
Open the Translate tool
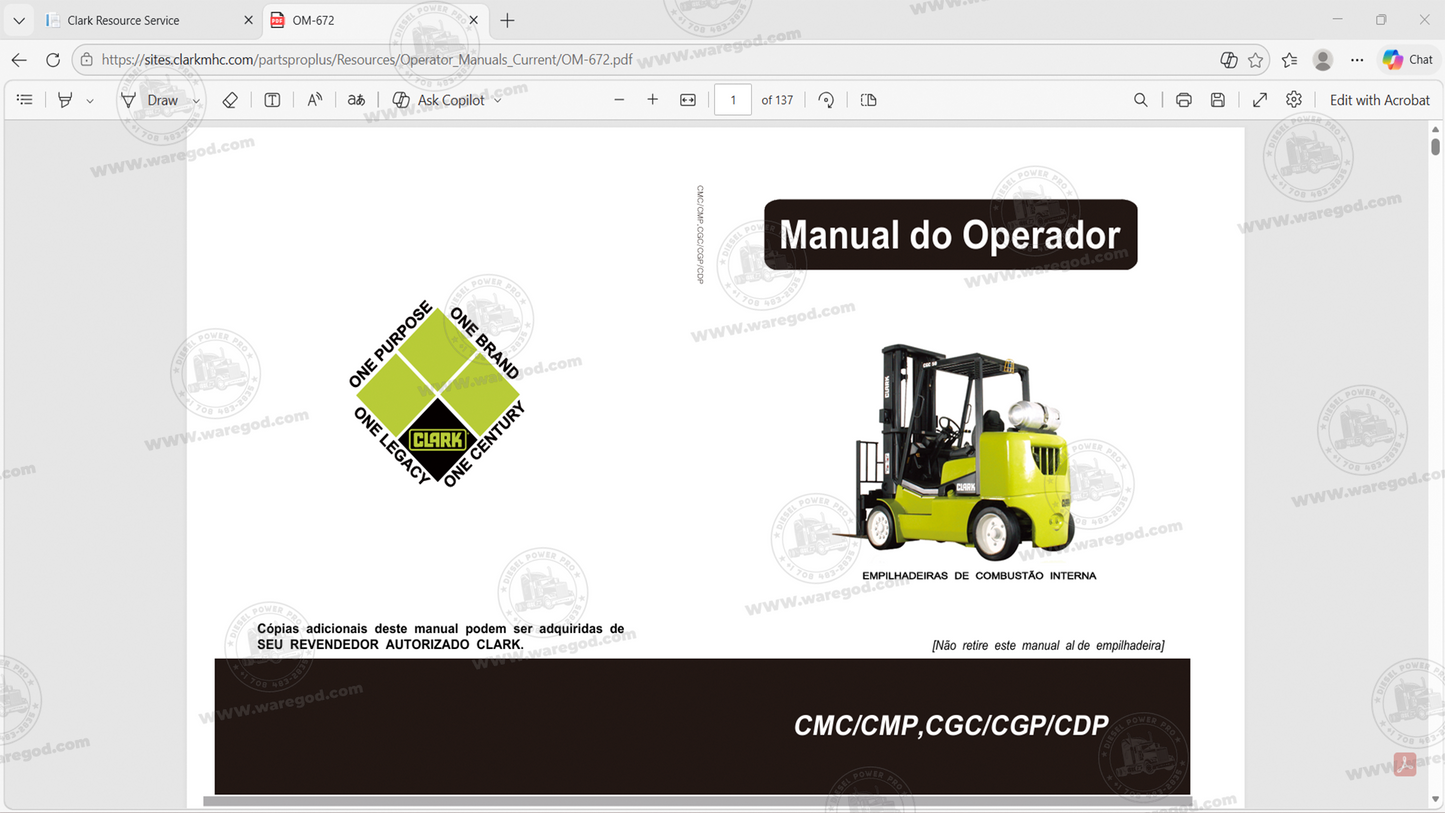(356, 100)
